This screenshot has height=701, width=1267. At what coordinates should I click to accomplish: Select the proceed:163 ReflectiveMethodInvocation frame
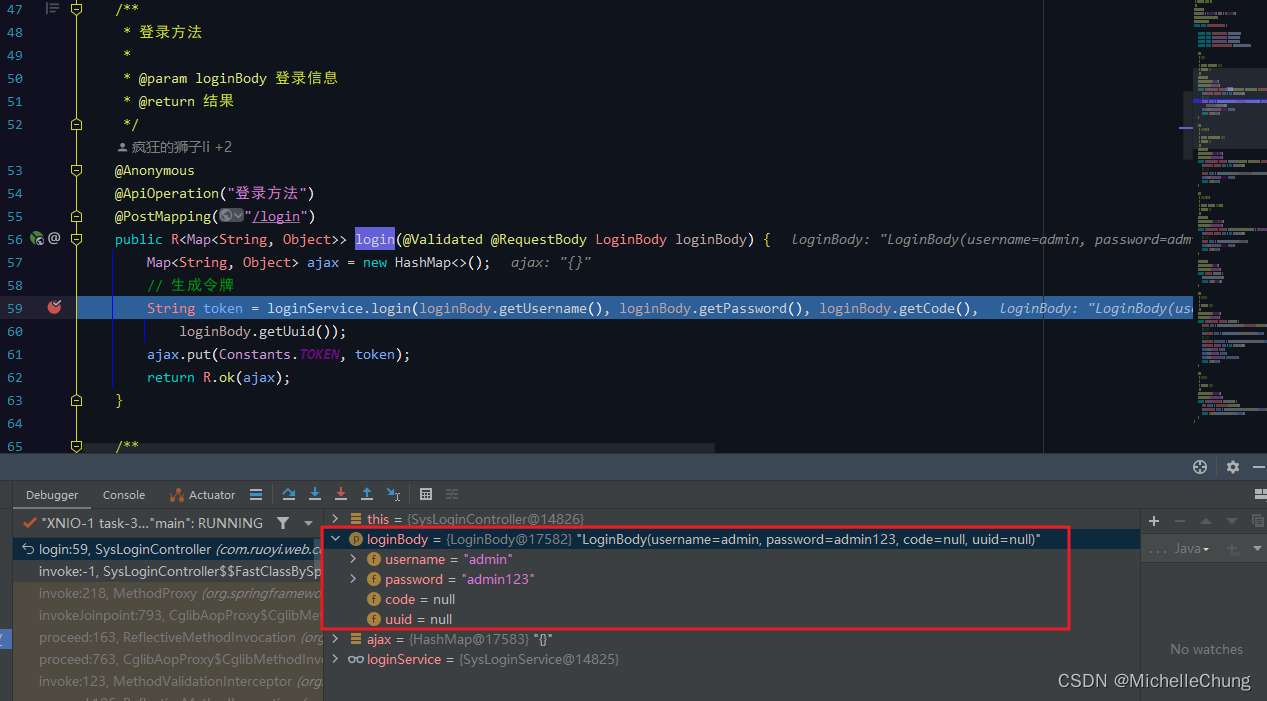pos(168,637)
